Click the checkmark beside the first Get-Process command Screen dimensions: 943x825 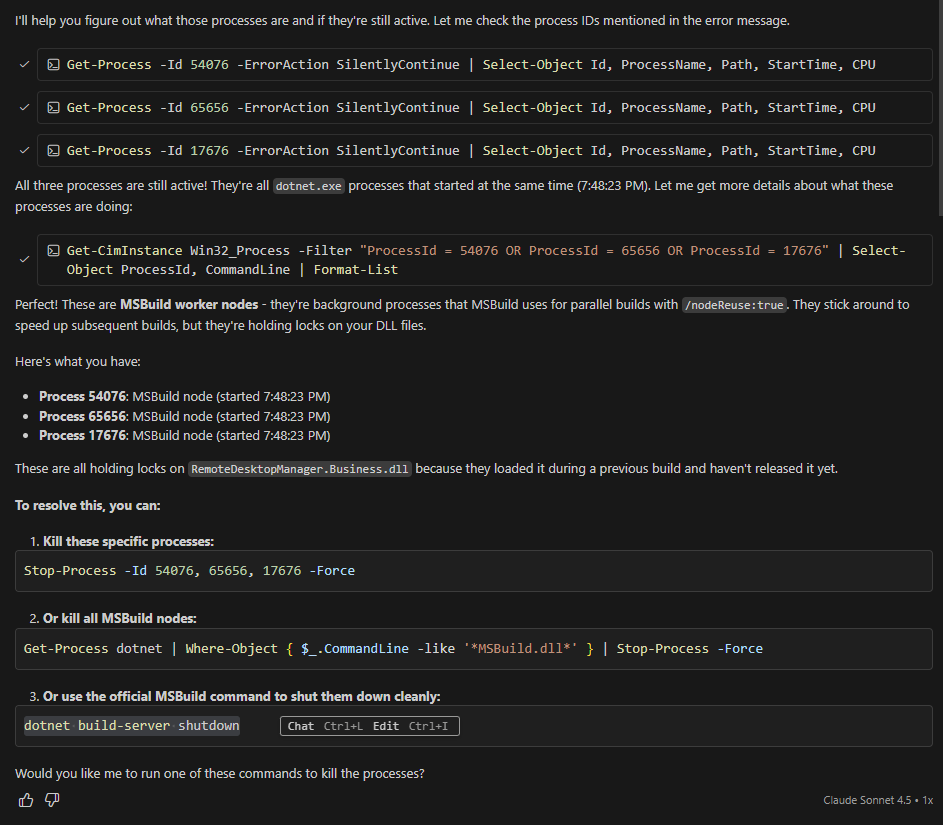(x=24, y=64)
